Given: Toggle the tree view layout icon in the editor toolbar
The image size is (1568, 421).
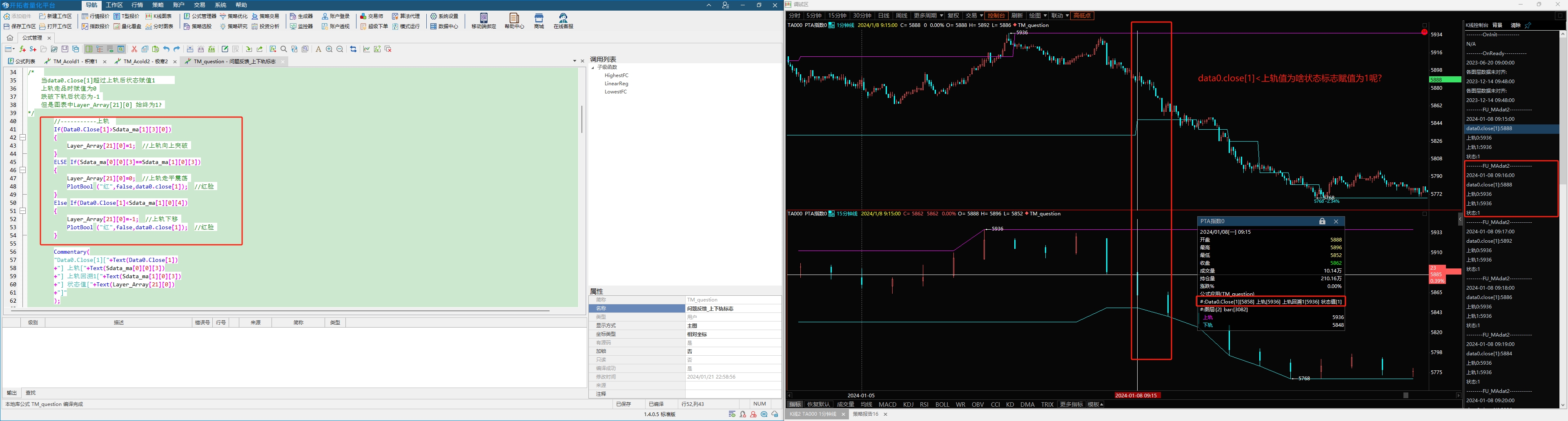Looking at the screenshot, I should 100,49.
